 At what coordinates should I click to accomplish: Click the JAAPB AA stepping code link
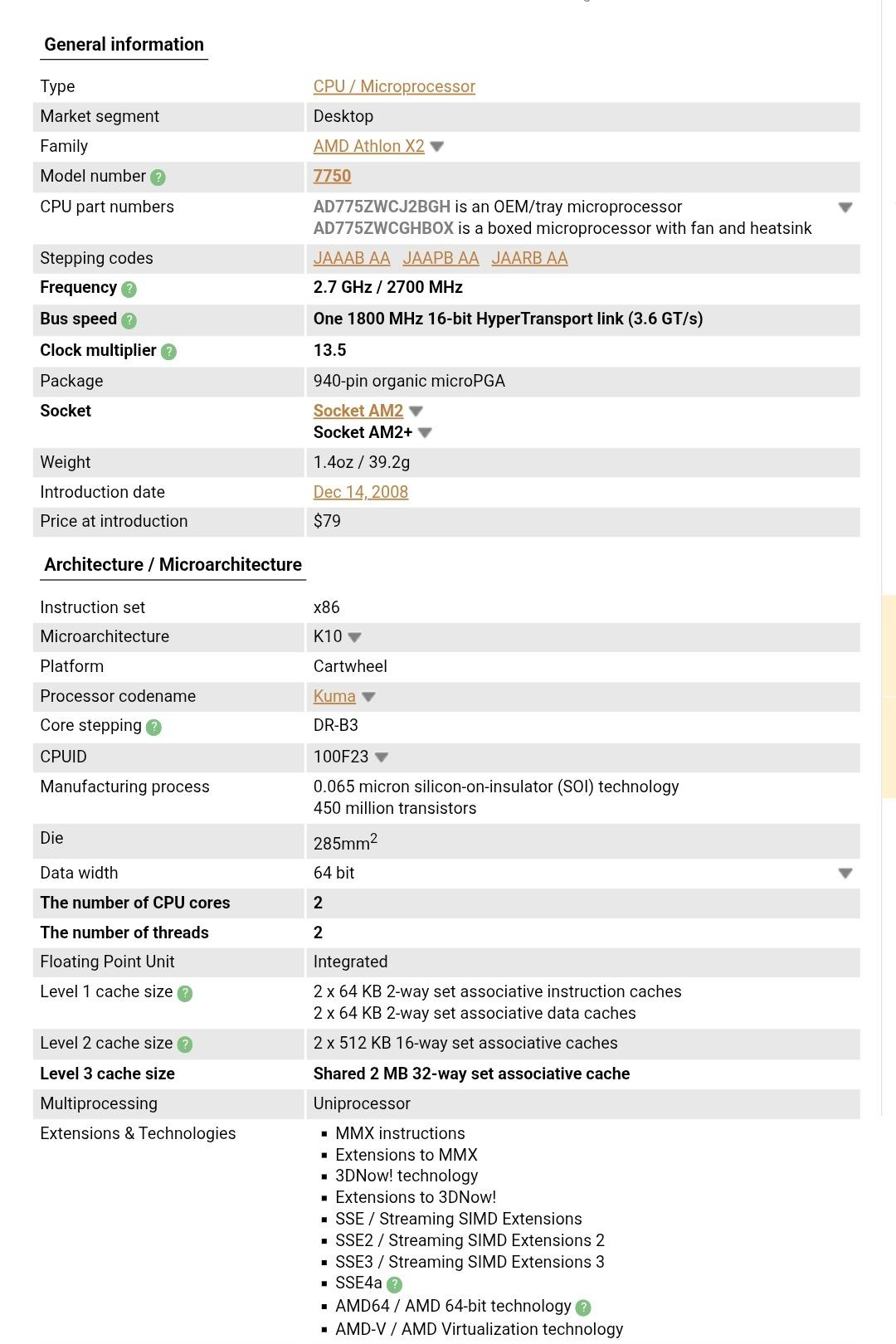(x=441, y=258)
